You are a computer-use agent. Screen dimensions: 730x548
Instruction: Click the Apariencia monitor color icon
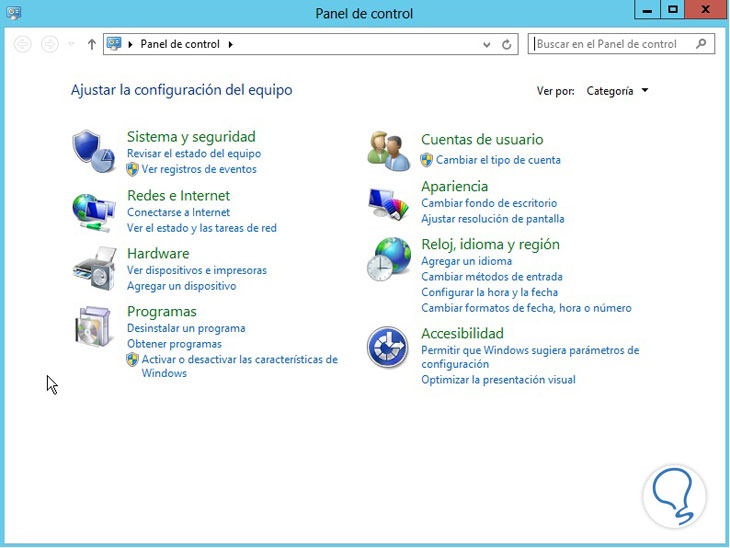389,204
